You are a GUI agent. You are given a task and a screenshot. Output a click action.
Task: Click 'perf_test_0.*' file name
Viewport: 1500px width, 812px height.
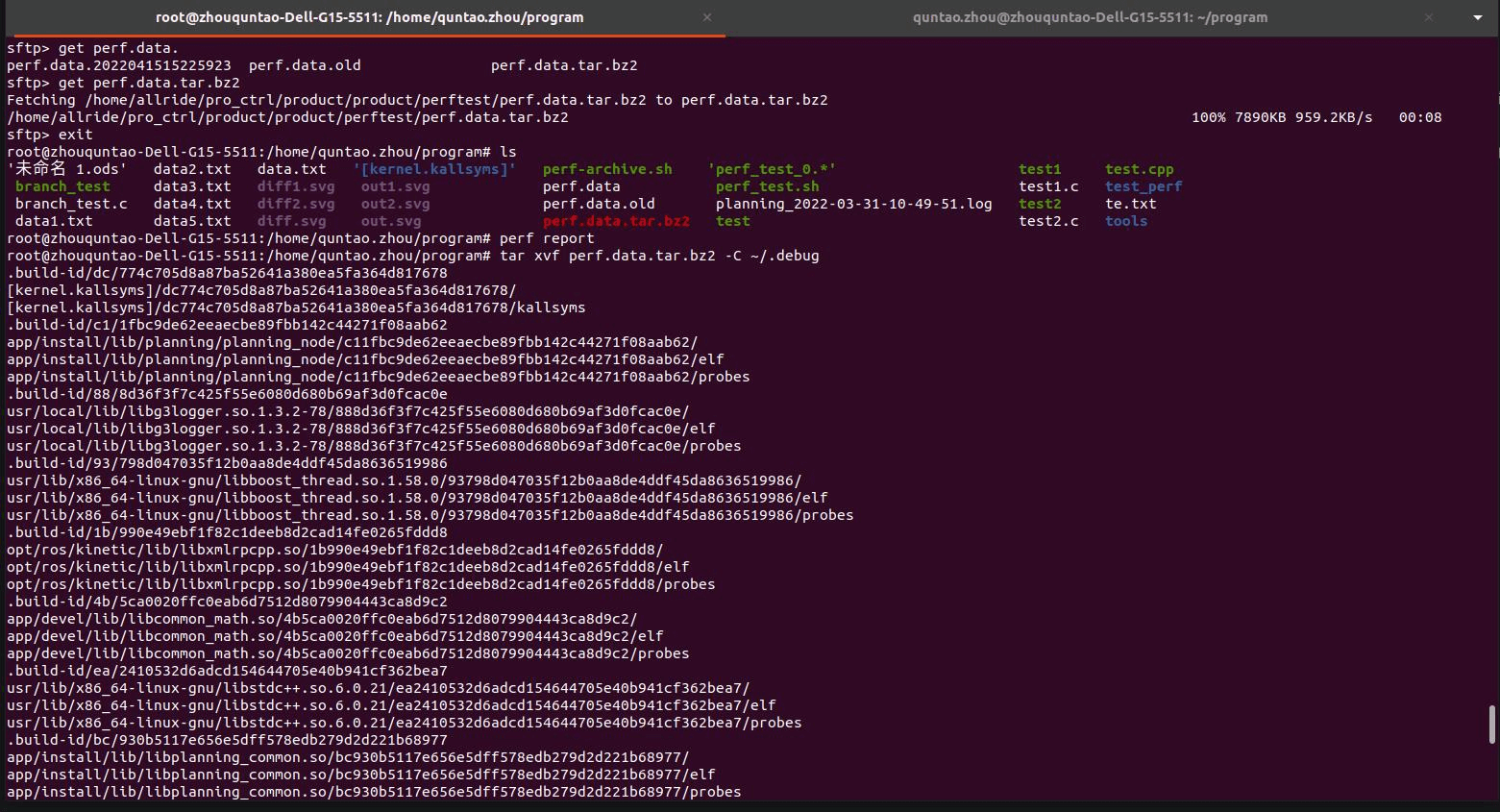(772, 169)
